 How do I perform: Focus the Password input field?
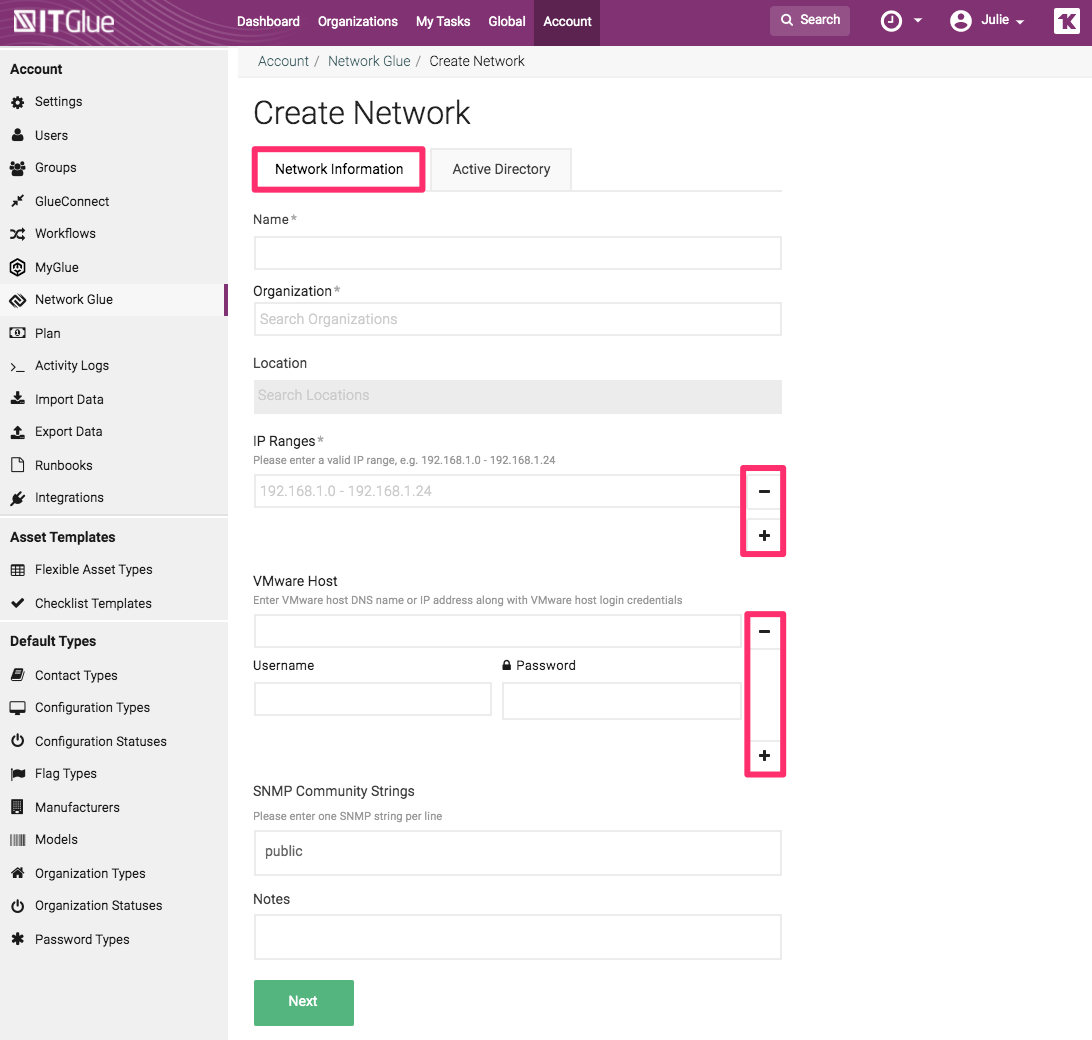(621, 701)
